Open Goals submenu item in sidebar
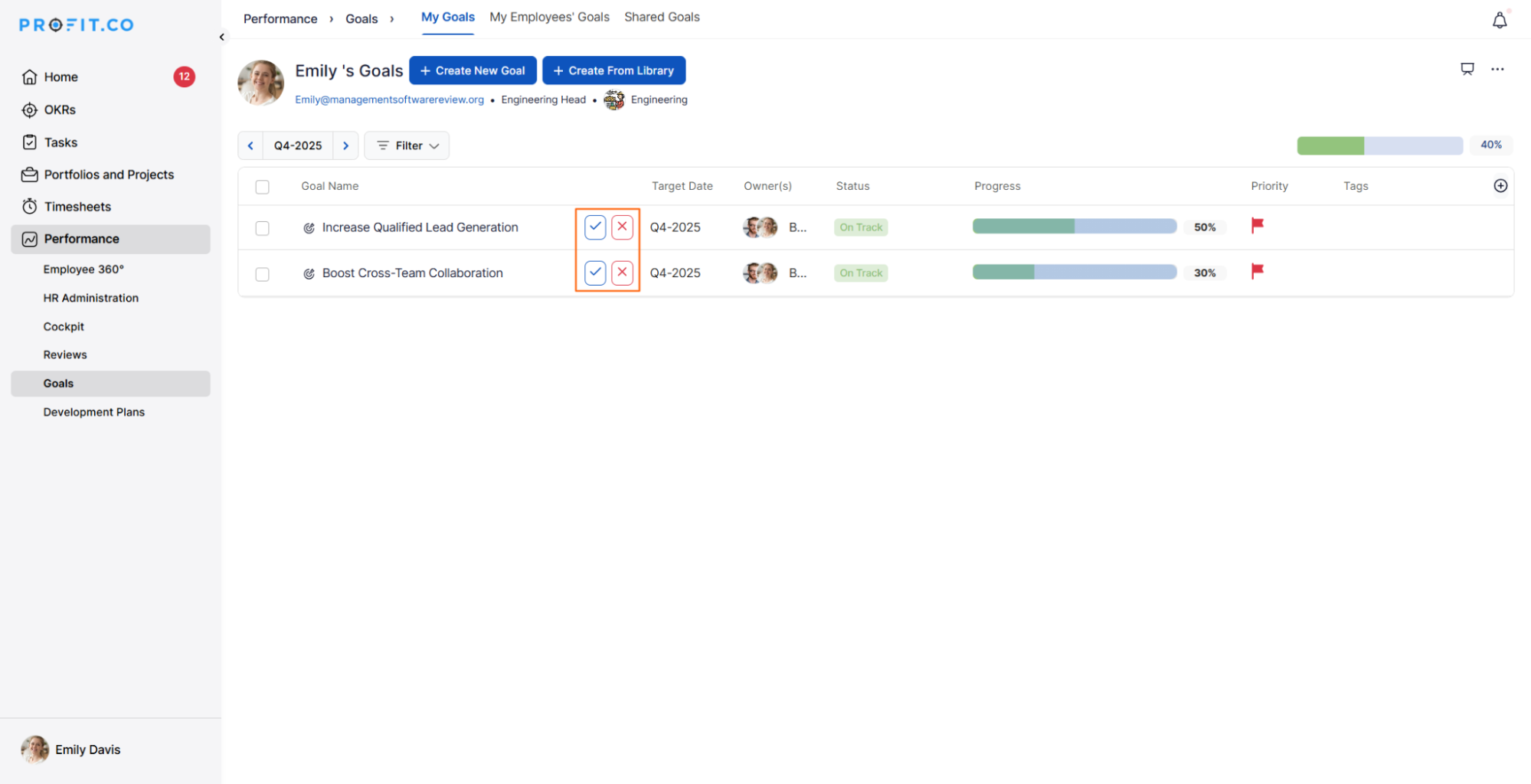This screenshot has width=1531, height=784. pyautogui.click(x=110, y=384)
